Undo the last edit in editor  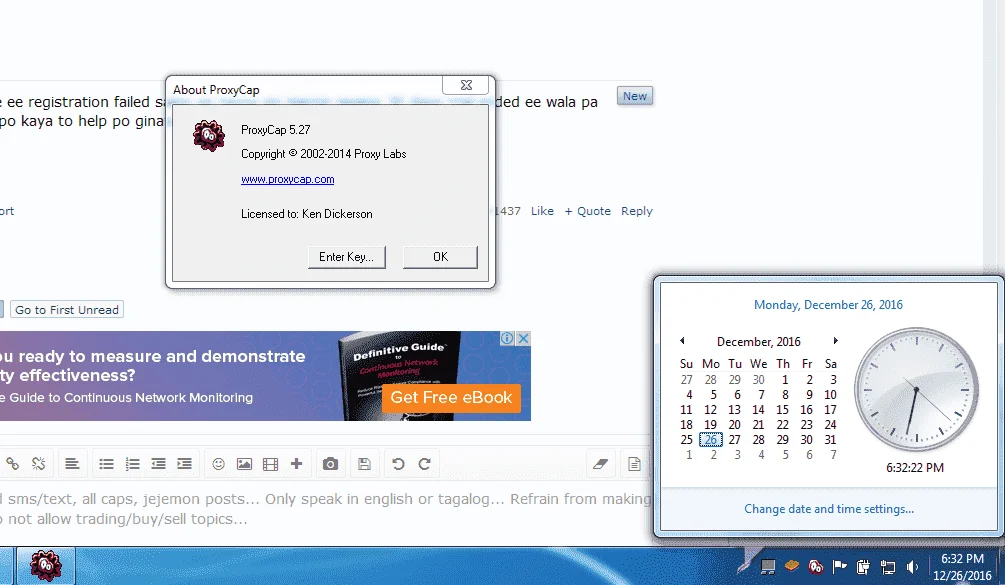(x=398, y=463)
